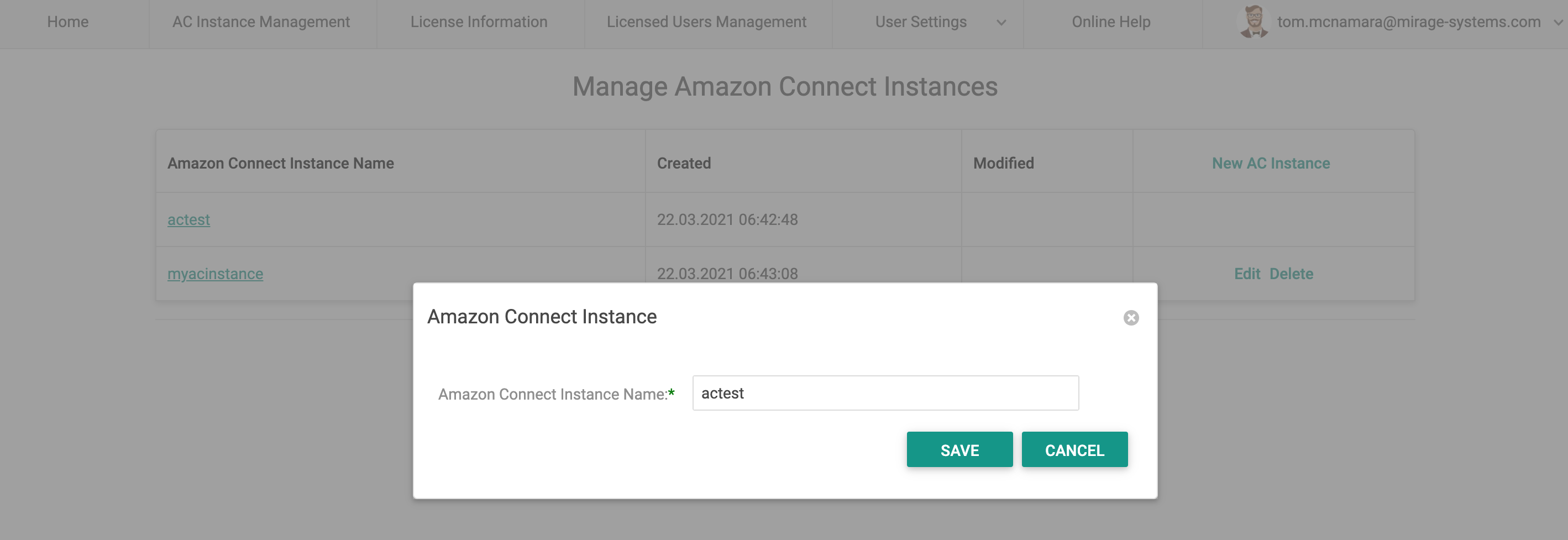
Task: Close the Amazon Connect Instance dialog
Action: click(x=1131, y=318)
